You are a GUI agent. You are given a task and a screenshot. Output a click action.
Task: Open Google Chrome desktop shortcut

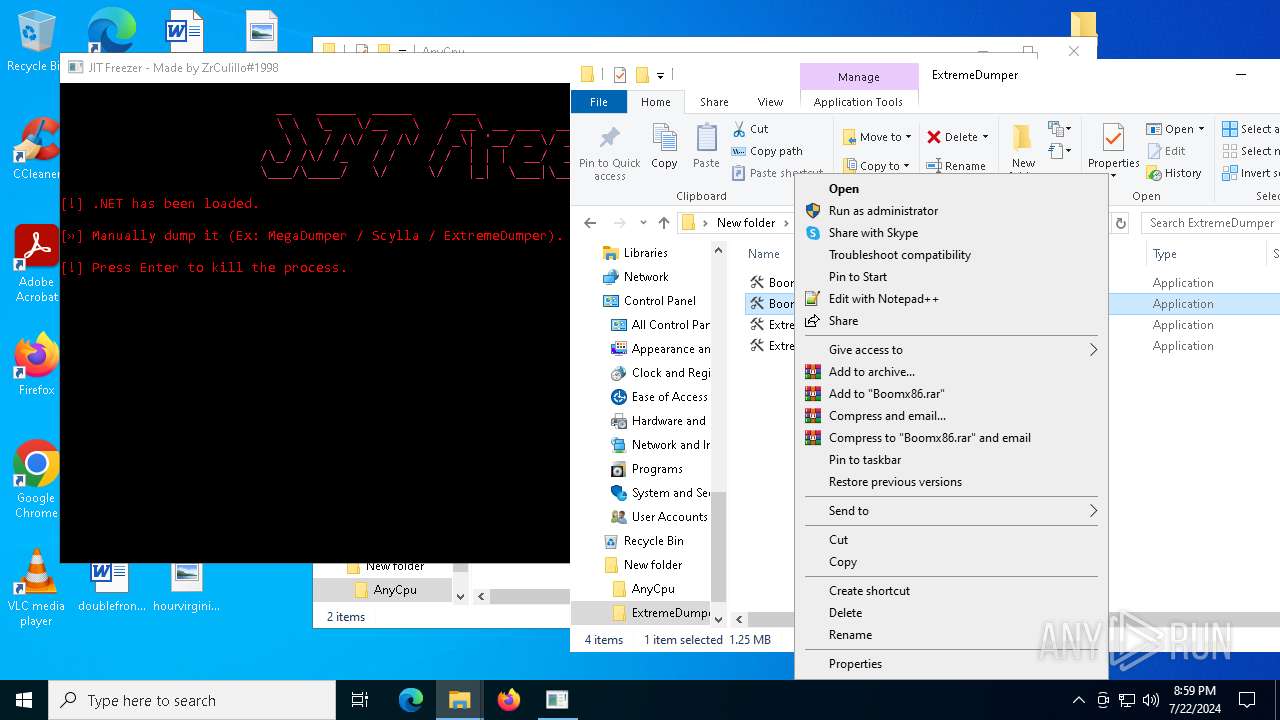tap(36, 480)
